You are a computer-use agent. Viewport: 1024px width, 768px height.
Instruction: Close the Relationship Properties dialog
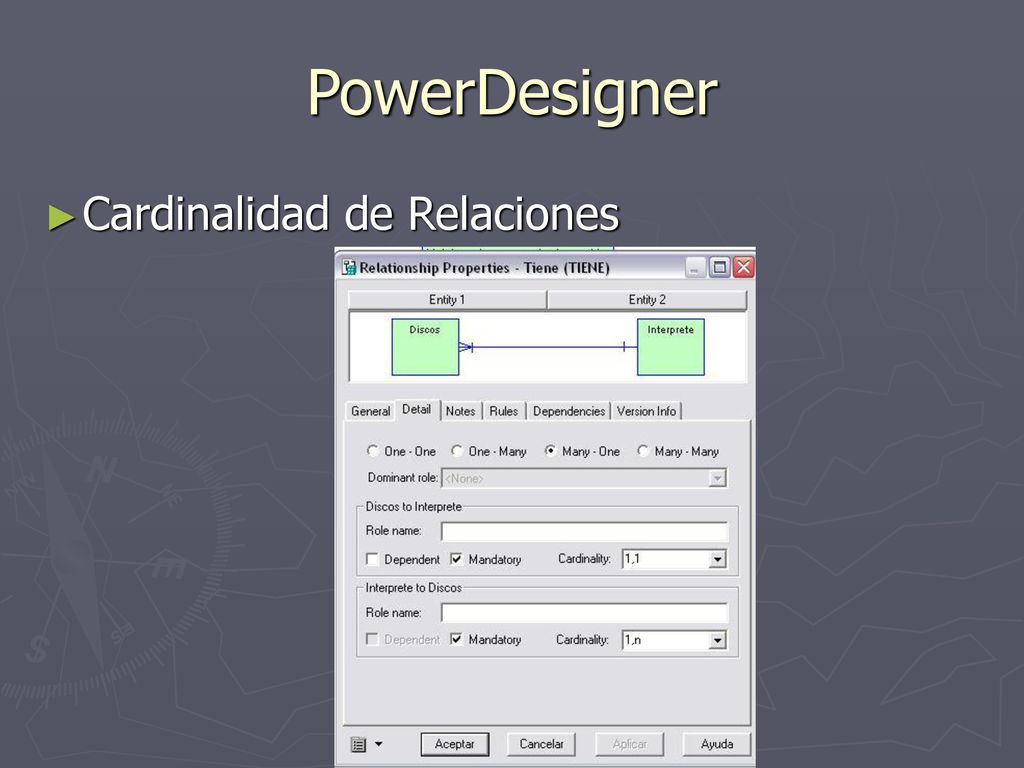pyautogui.click(x=743, y=267)
